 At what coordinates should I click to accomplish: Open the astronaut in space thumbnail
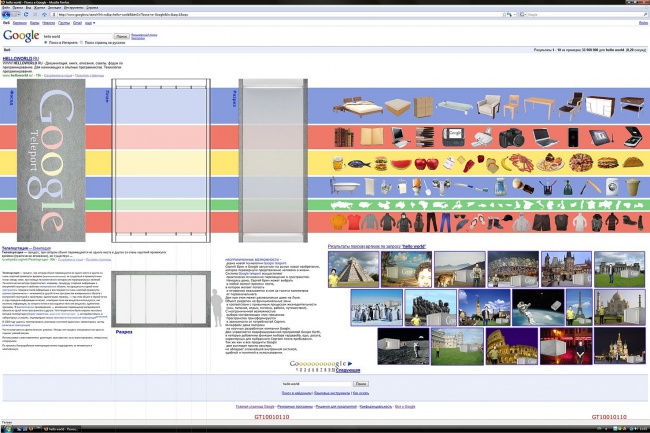point(538,307)
